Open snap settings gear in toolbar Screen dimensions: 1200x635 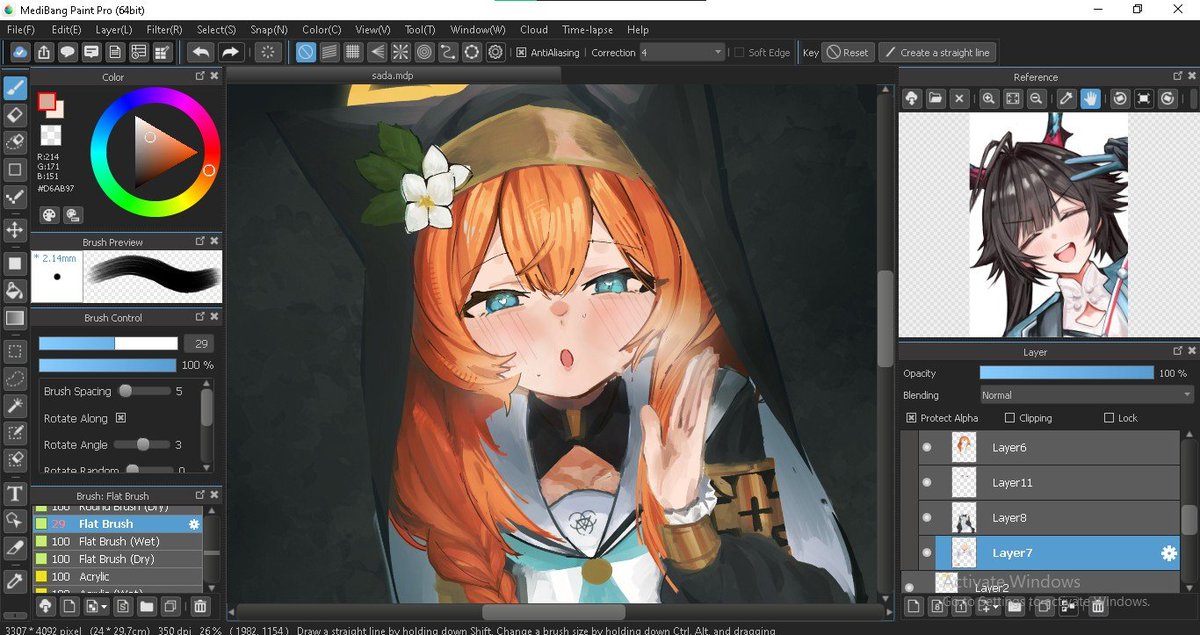pyautogui.click(x=495, y=52)
